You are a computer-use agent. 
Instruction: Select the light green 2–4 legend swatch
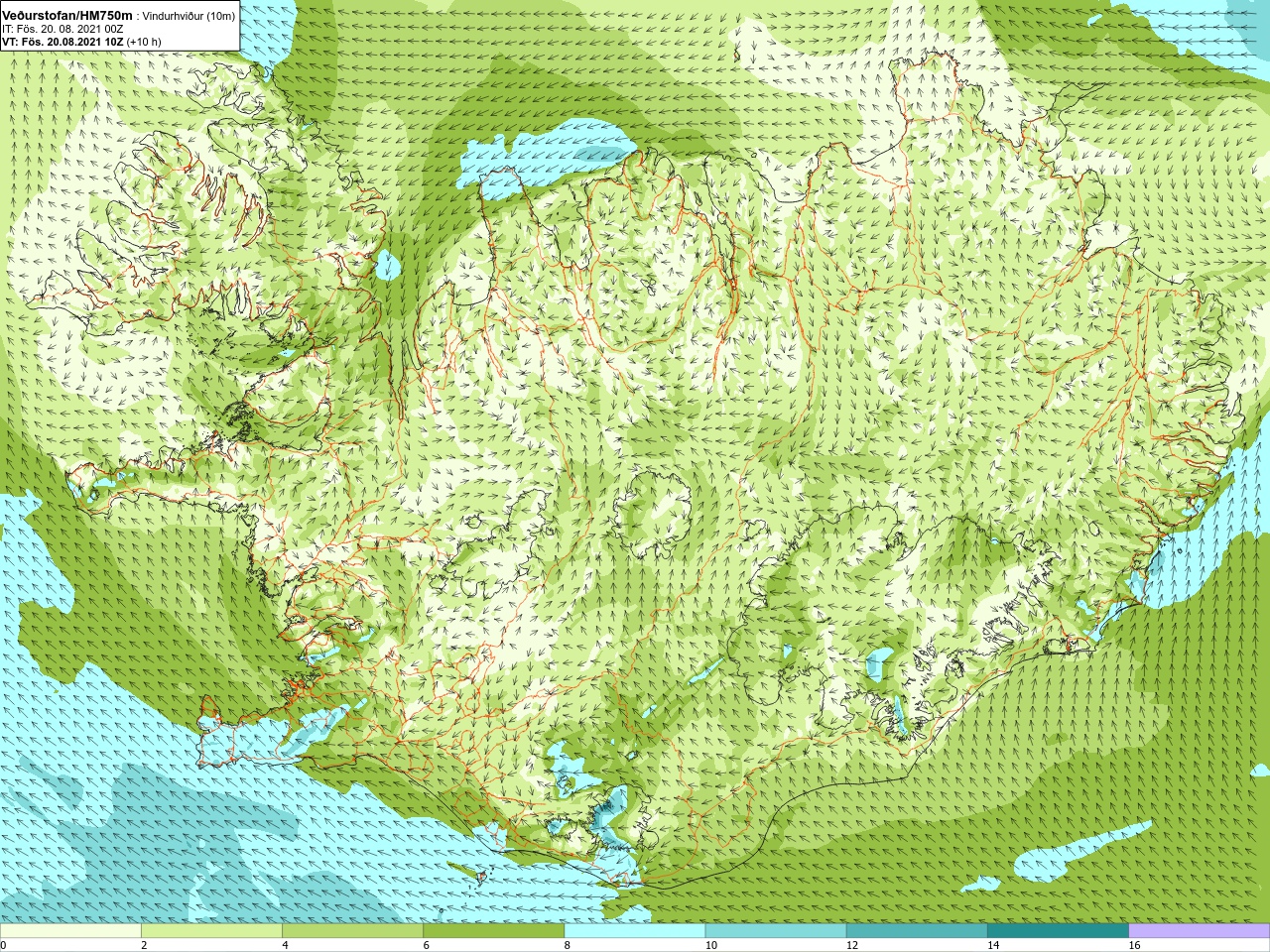click(211, 931)
